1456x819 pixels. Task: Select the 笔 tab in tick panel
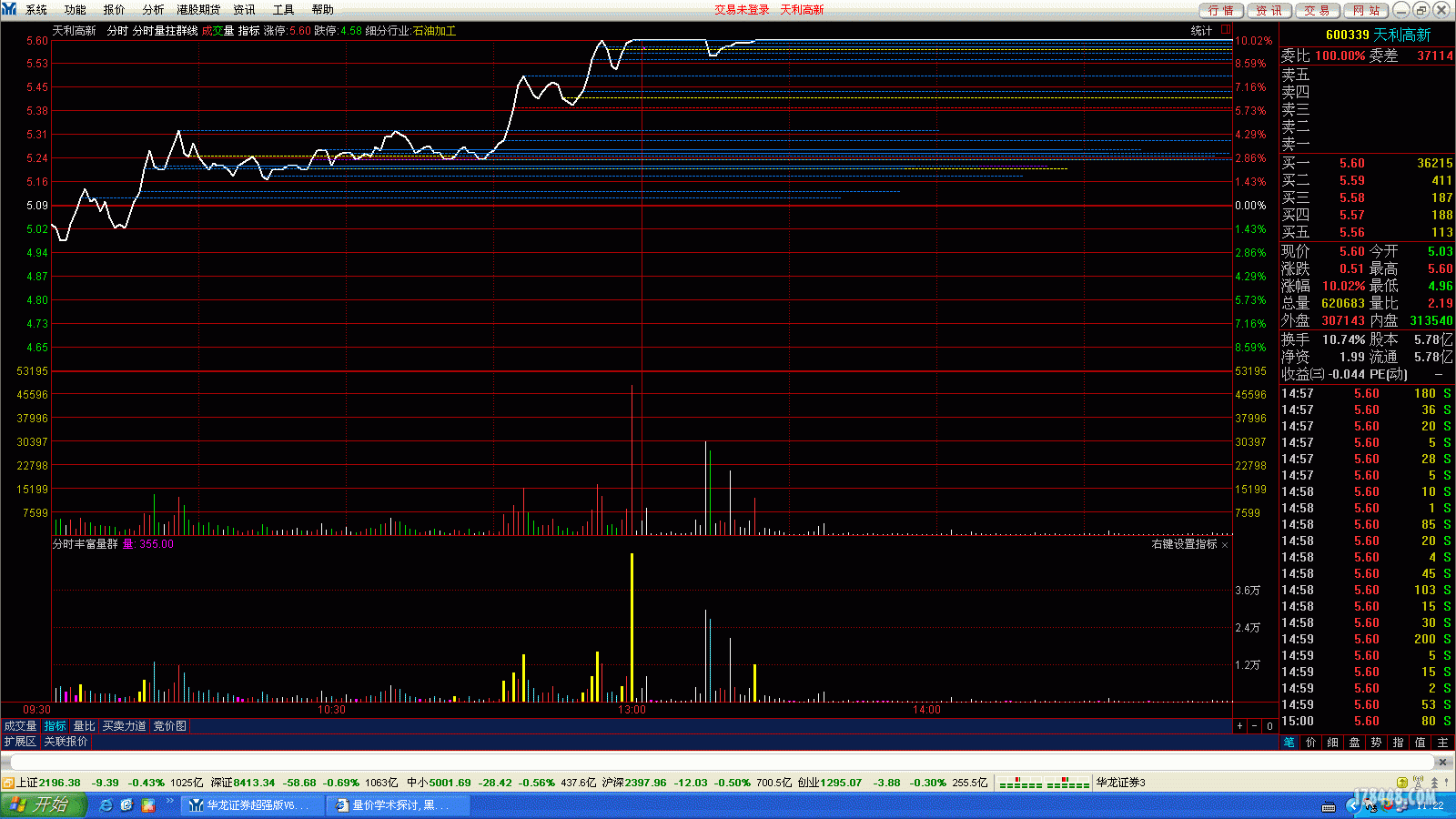click(x=1289, y=743)
